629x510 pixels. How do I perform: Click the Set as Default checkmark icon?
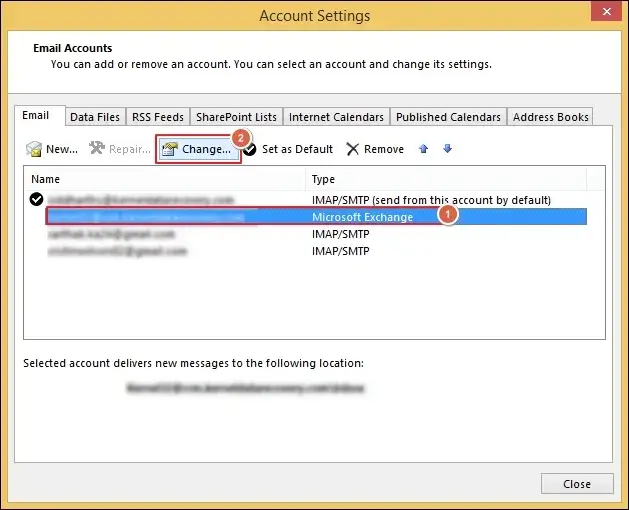tap(249, 150)
